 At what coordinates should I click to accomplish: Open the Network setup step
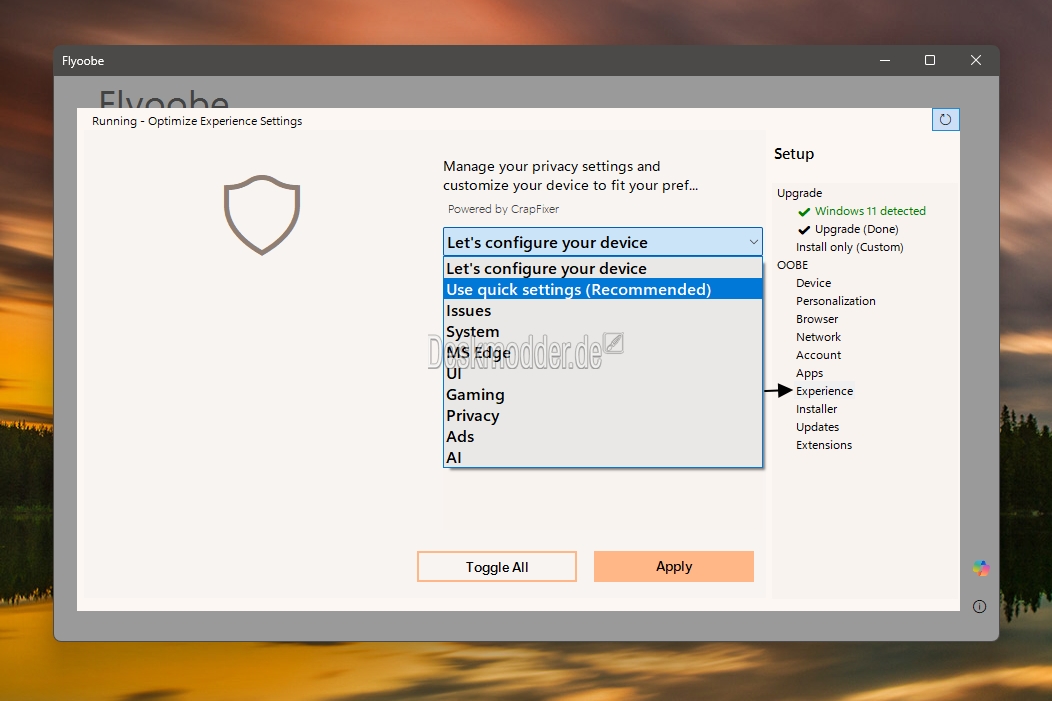click(818, 337)
